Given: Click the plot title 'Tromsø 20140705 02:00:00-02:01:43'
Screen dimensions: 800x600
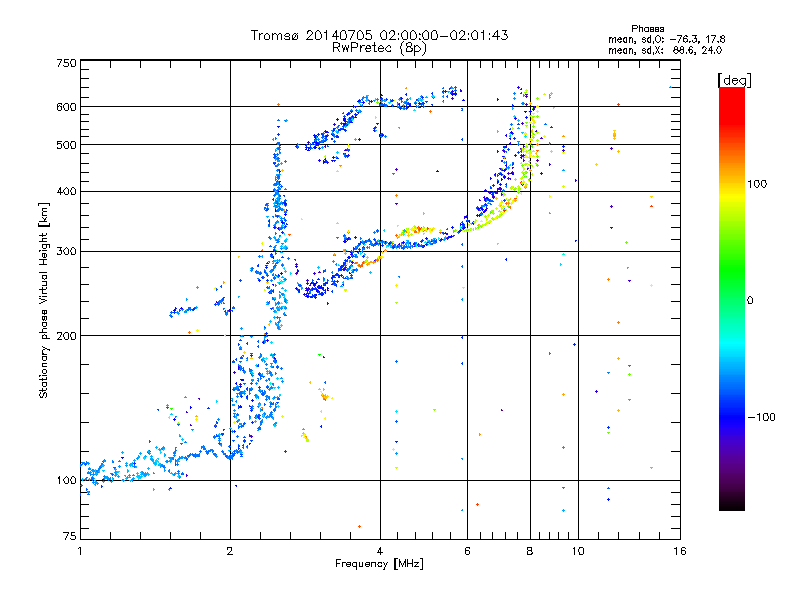Looking at the screenshot, I should click(x=379, y=35).
